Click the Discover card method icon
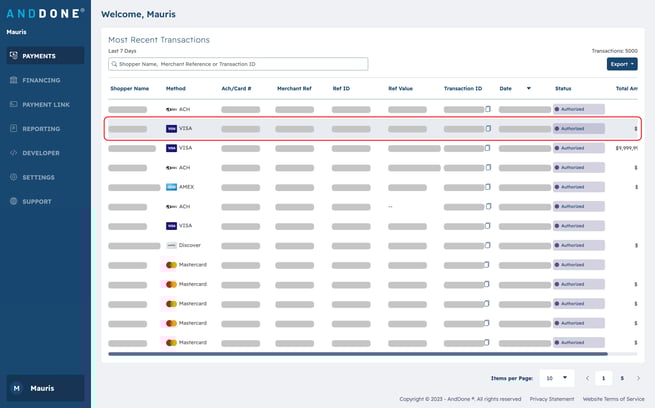This screenshot has width=655, height=408. [x=172, y=245]
